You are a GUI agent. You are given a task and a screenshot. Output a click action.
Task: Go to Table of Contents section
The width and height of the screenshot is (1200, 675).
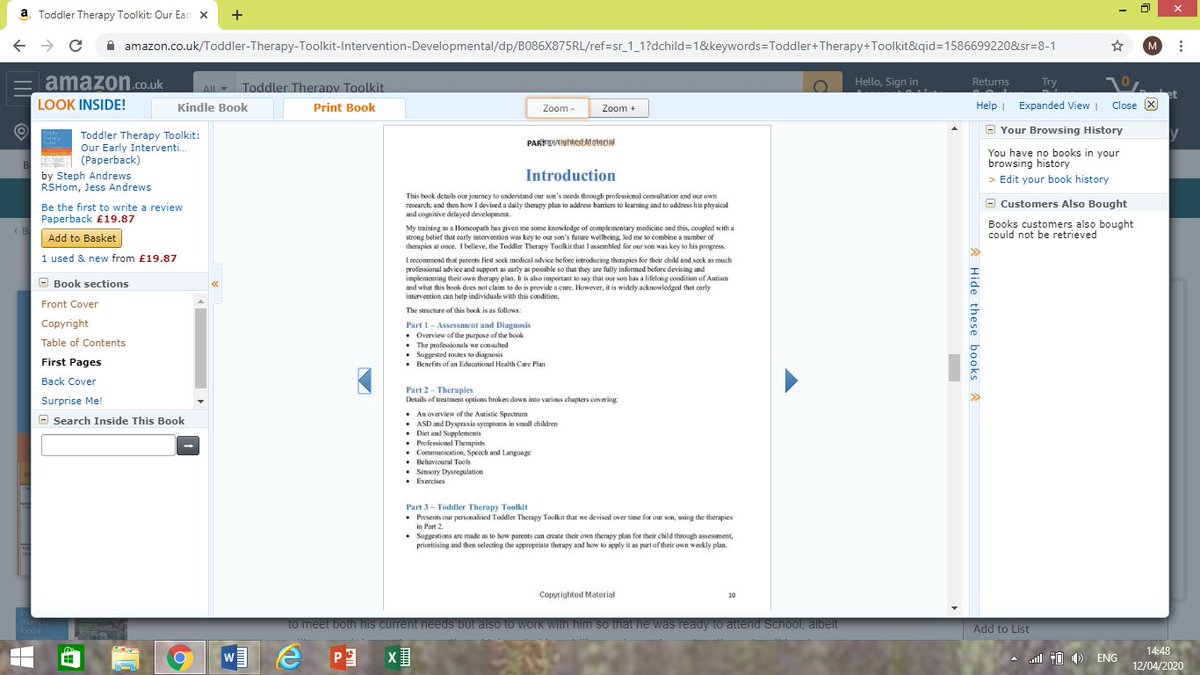click(83, 342)
